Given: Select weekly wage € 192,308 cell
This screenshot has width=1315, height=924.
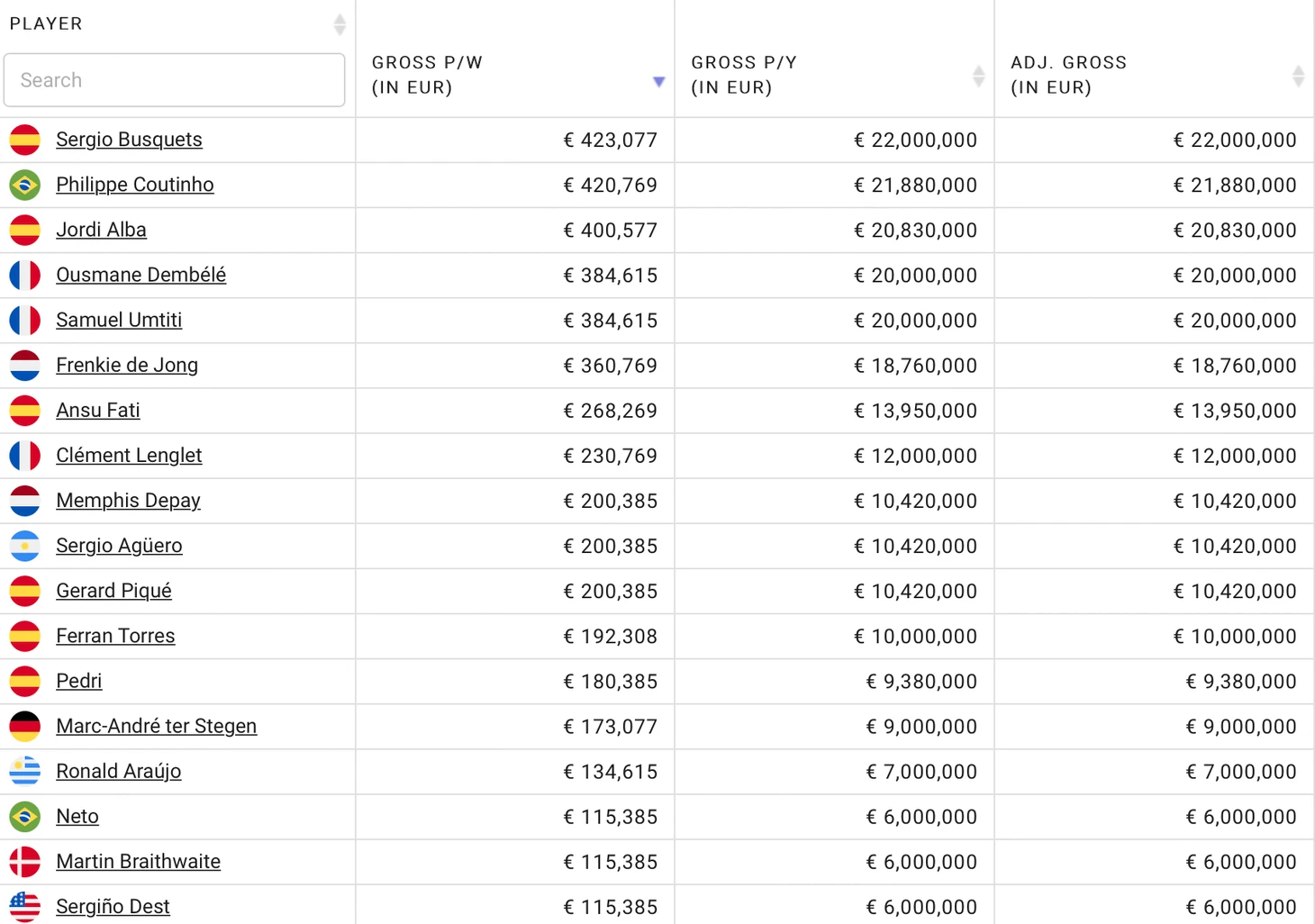Looking at the screenshot, I should (515, 636).
